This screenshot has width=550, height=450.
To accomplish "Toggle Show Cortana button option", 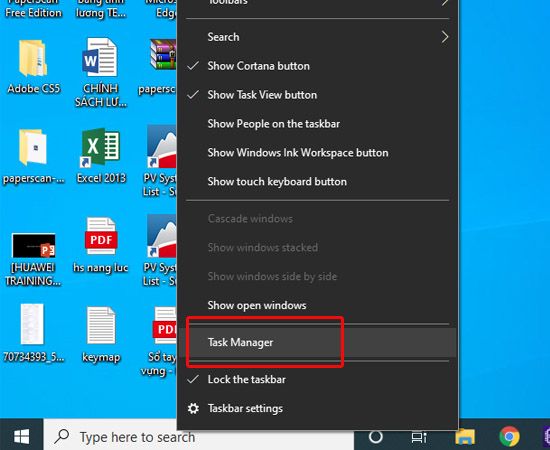I will (317, 66).
